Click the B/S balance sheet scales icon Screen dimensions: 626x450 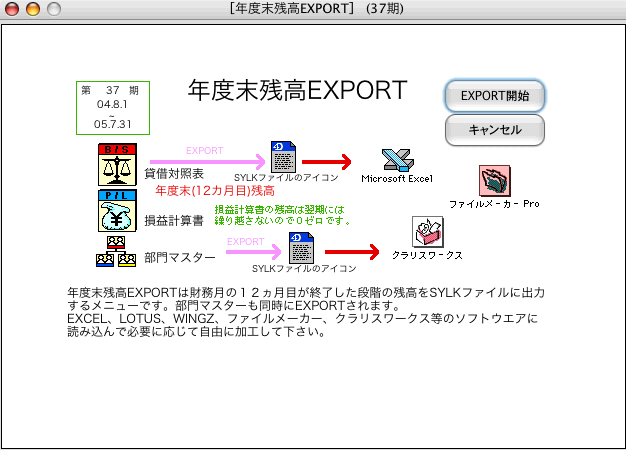click(x=116, y=164)
